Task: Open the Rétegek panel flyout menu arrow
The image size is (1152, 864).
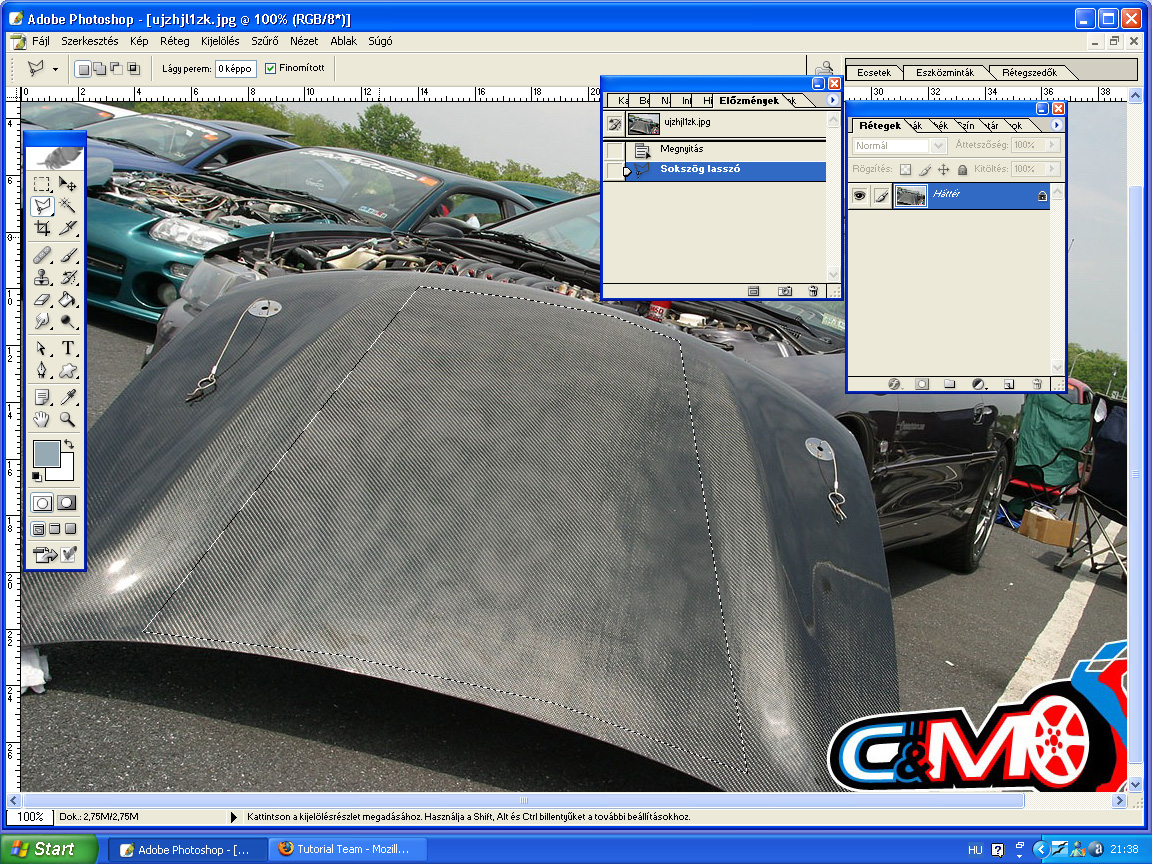Action: point(1057,125)
